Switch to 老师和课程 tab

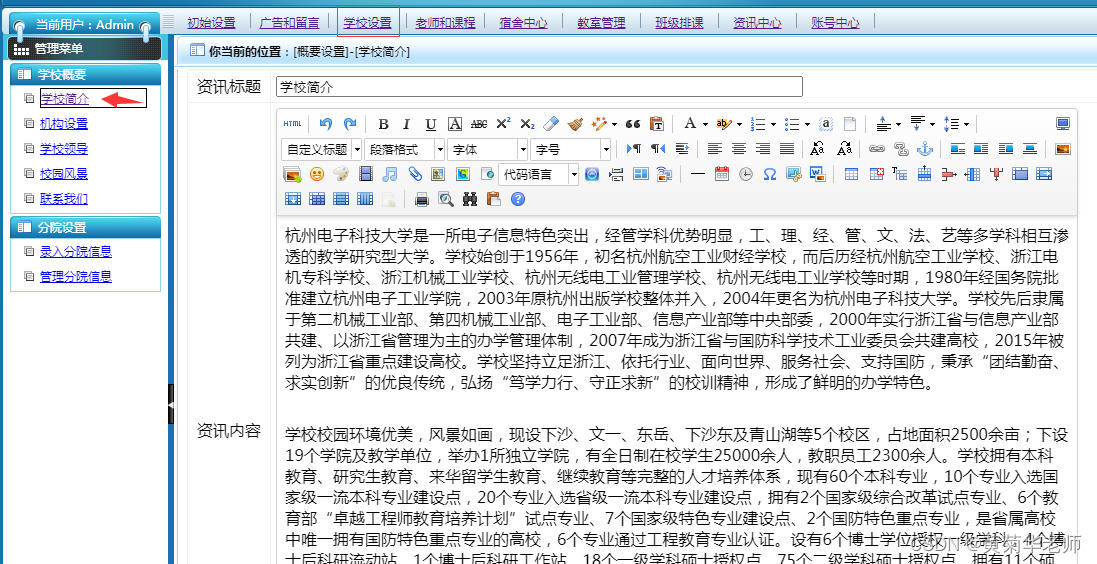(445, 23)
